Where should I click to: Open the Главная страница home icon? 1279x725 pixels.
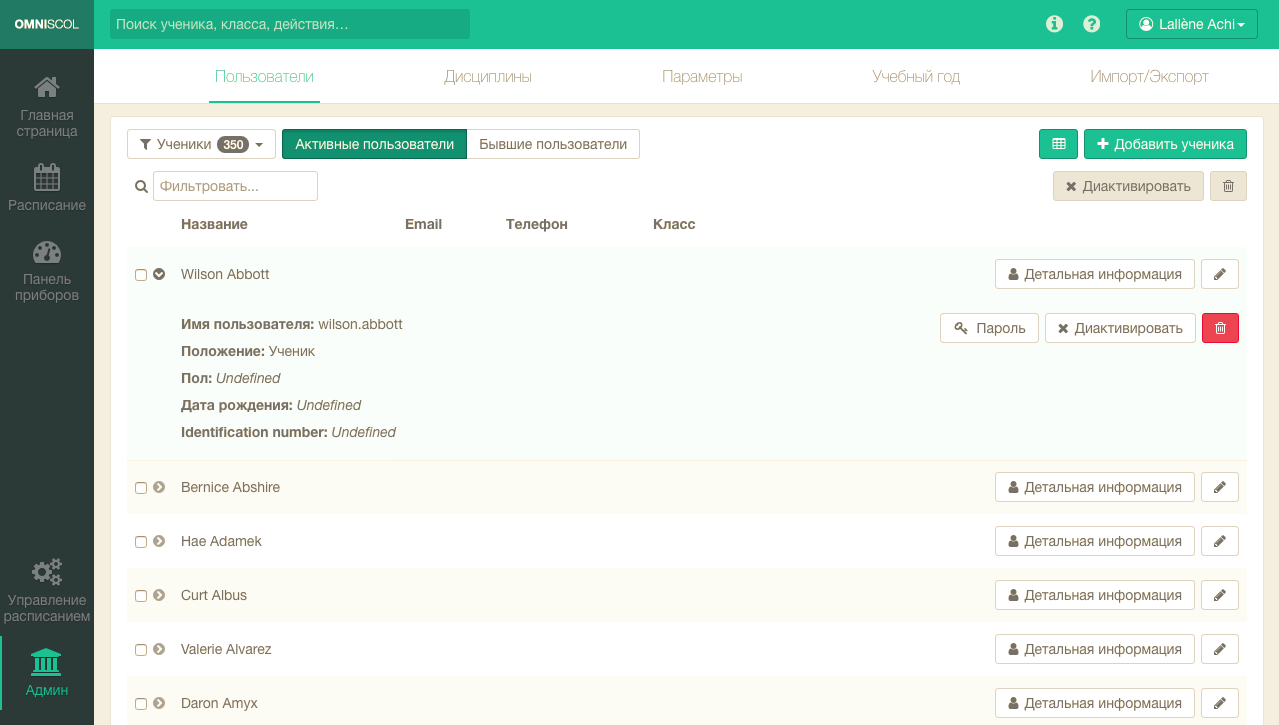pos(47,88)
